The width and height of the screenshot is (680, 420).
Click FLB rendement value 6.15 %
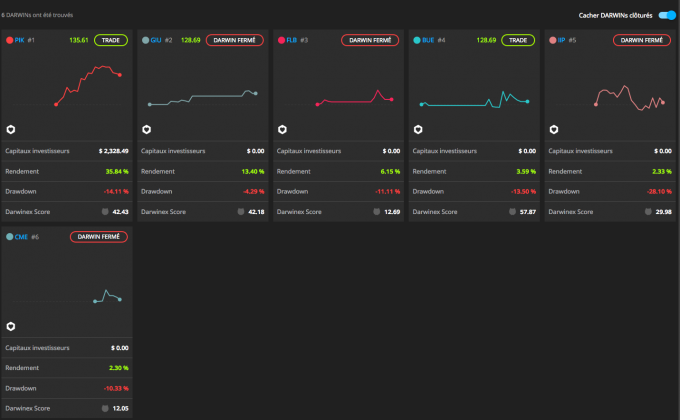point(390,171)
